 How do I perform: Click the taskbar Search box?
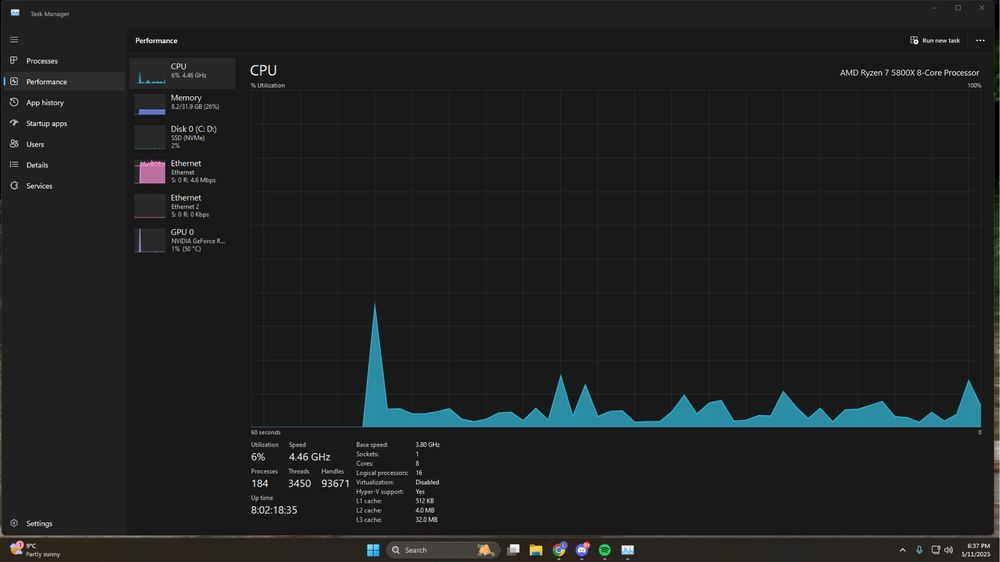click(443, 550)
